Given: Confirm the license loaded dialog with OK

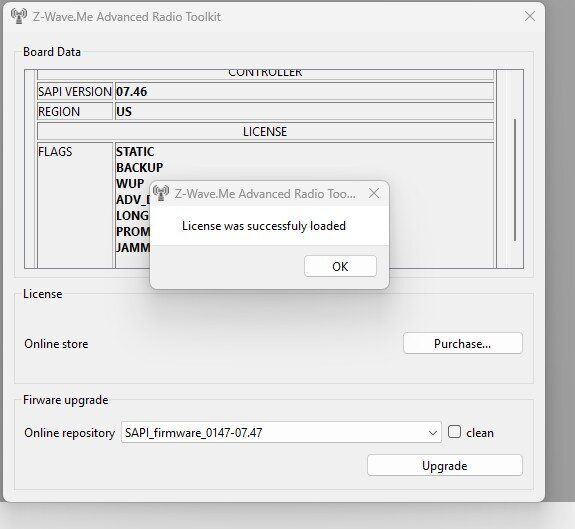Looking at the screenshot, I should 340,266.
